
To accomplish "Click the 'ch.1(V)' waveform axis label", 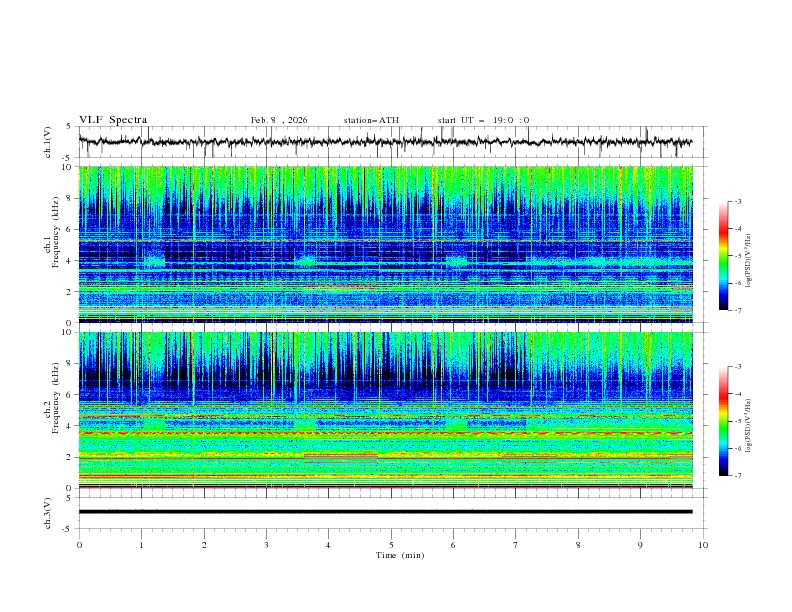I will point(48,142).
